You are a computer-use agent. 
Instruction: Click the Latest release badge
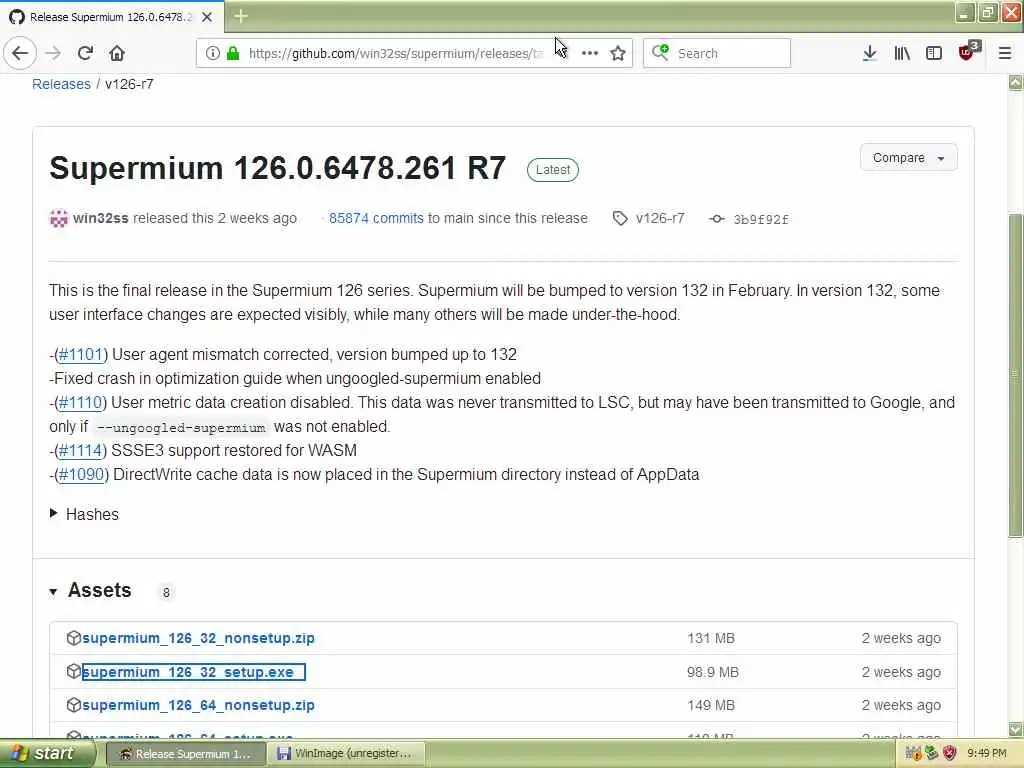(x=552, y=170)
